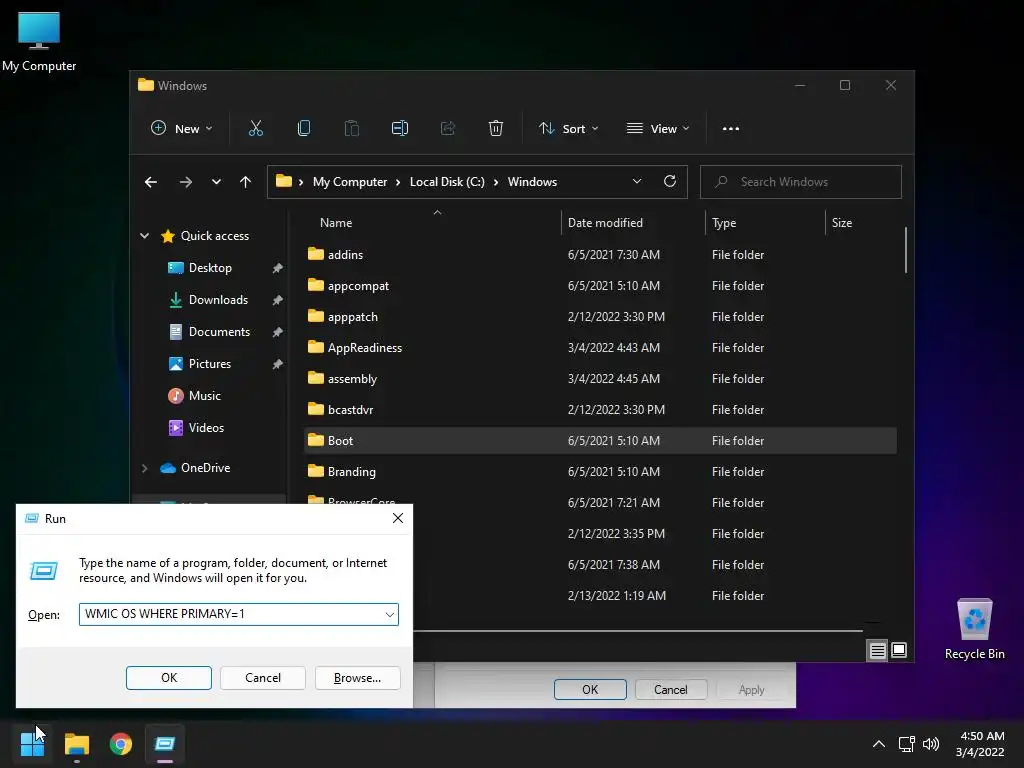Launch Google Chrome from the taskbar

(121, 744)
